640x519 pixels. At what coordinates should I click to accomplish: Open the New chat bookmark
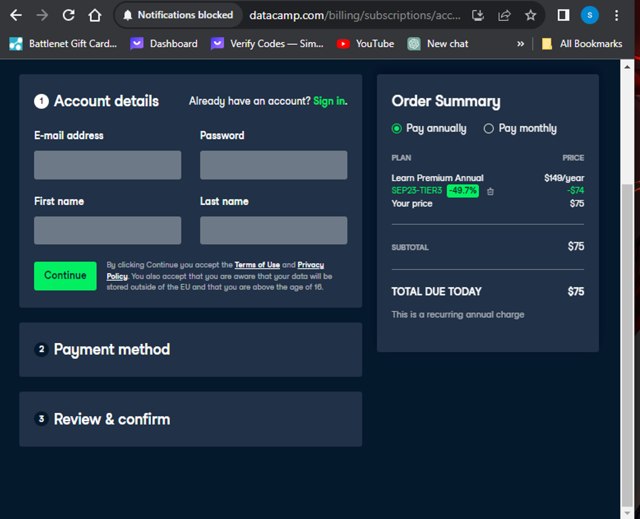click(438, 44)
